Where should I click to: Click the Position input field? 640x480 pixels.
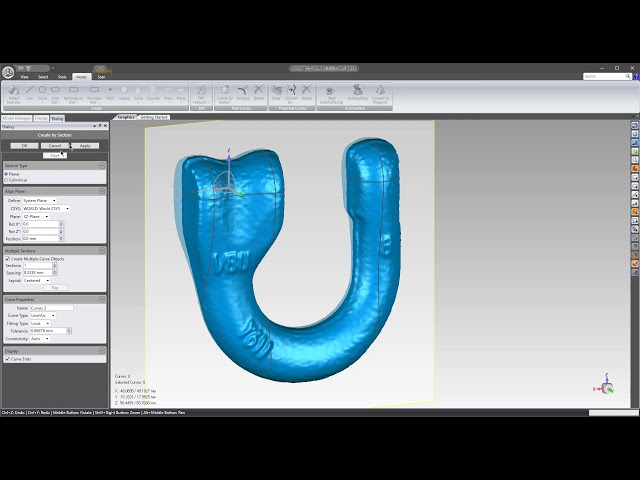(x=40, y=238)
